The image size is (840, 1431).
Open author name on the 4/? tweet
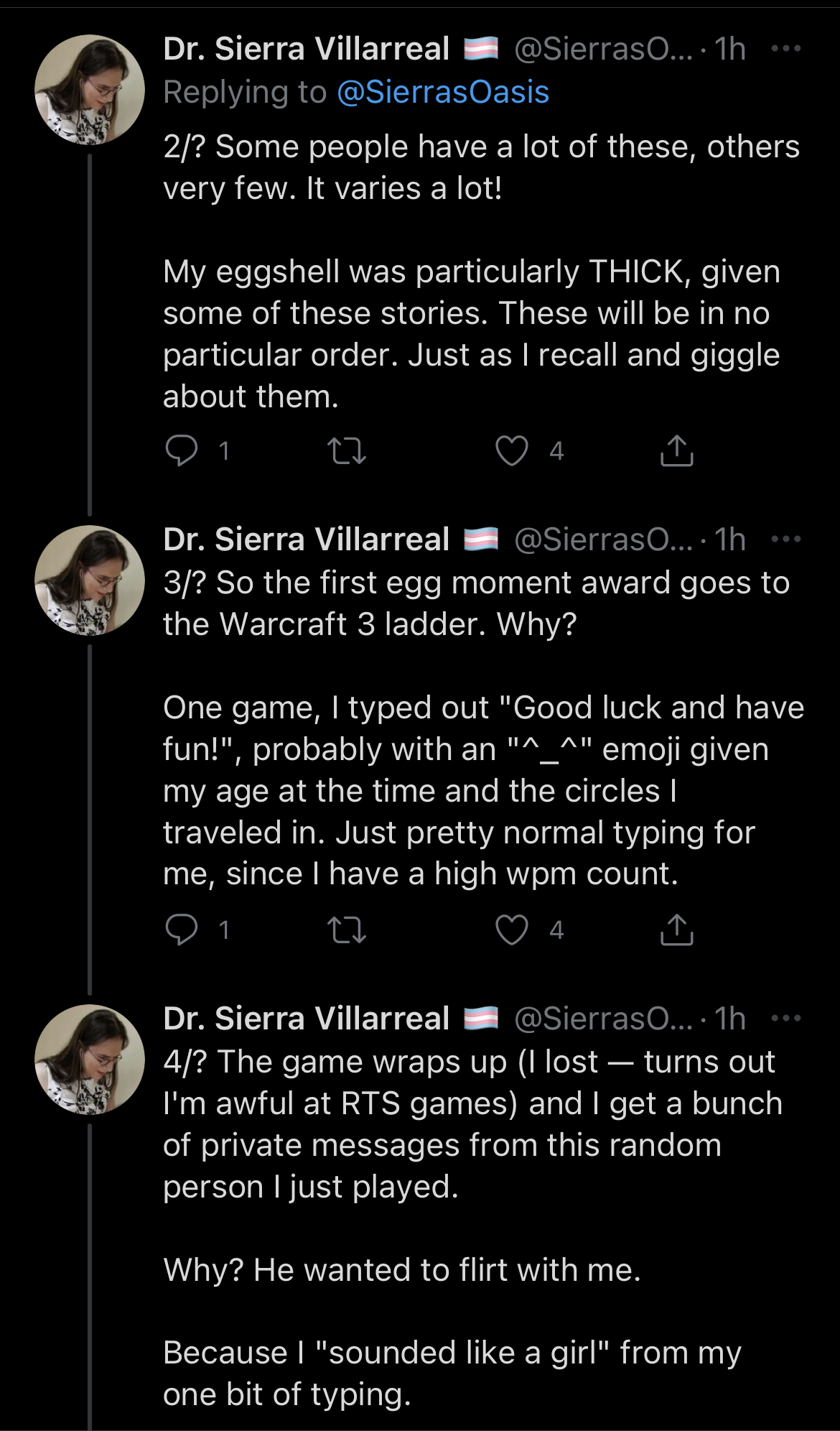307,1019
